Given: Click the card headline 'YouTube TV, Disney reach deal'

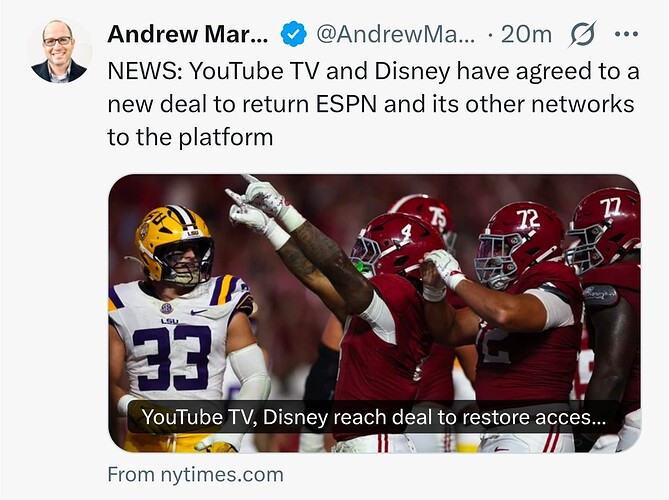Looking at the screenshot, I should [375, 417].
